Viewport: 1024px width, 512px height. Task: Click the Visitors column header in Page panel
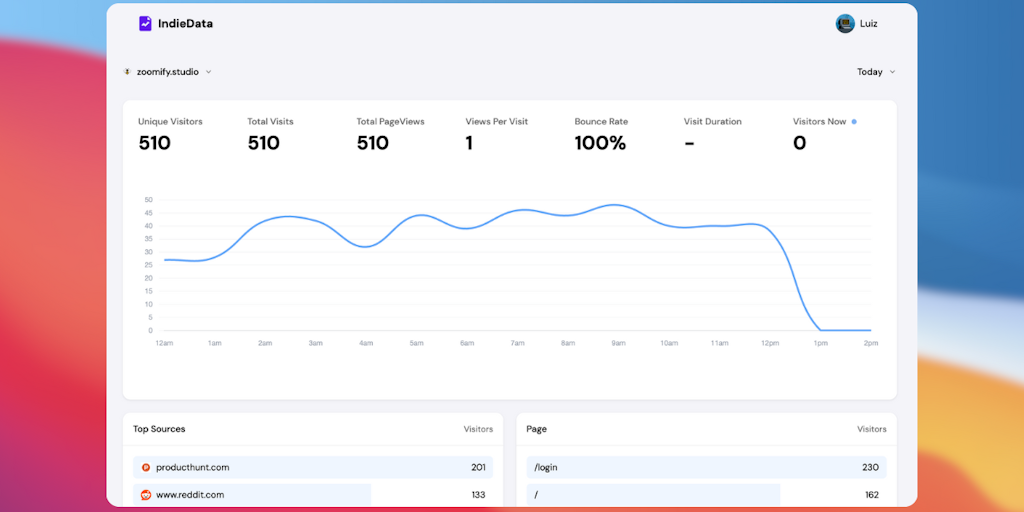(x=872, y=429)
